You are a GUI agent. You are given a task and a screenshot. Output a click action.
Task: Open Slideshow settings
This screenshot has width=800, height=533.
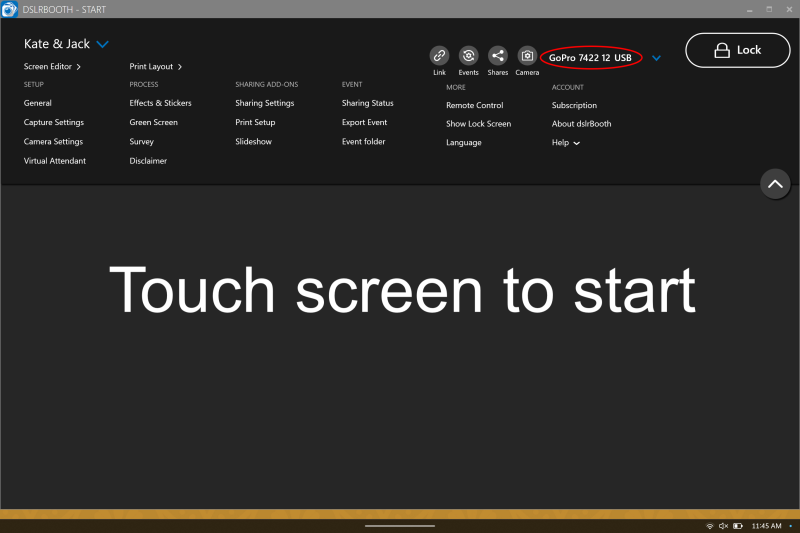(x=254, y=142)
